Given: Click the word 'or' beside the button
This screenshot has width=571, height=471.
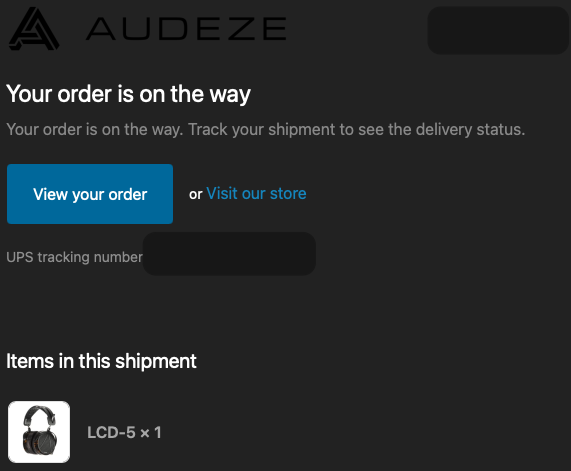Looking at the screenshot, I should click(196, 195).
